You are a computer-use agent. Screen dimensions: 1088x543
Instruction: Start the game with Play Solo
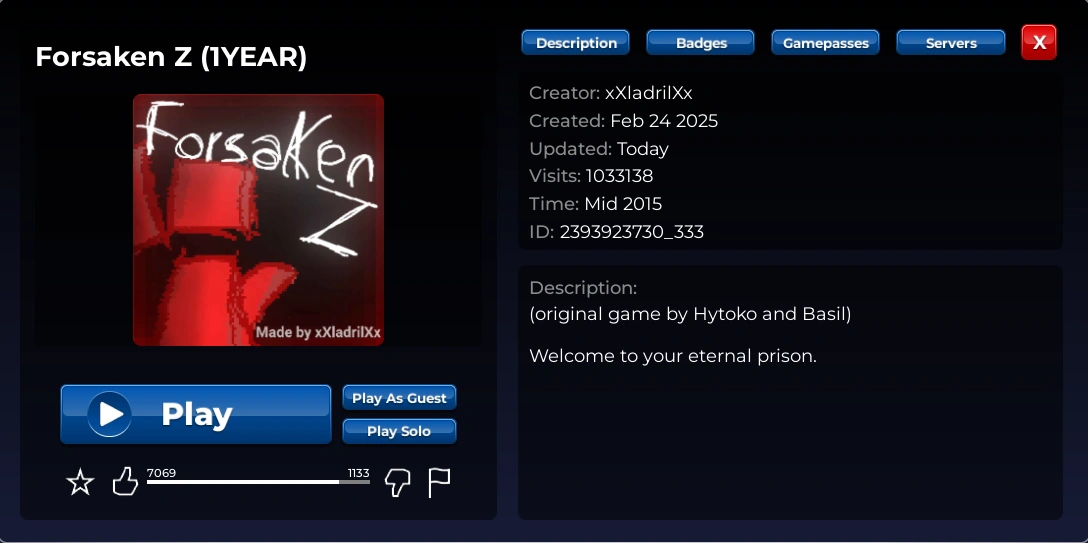pyautogui.click(x=399, y=431)
